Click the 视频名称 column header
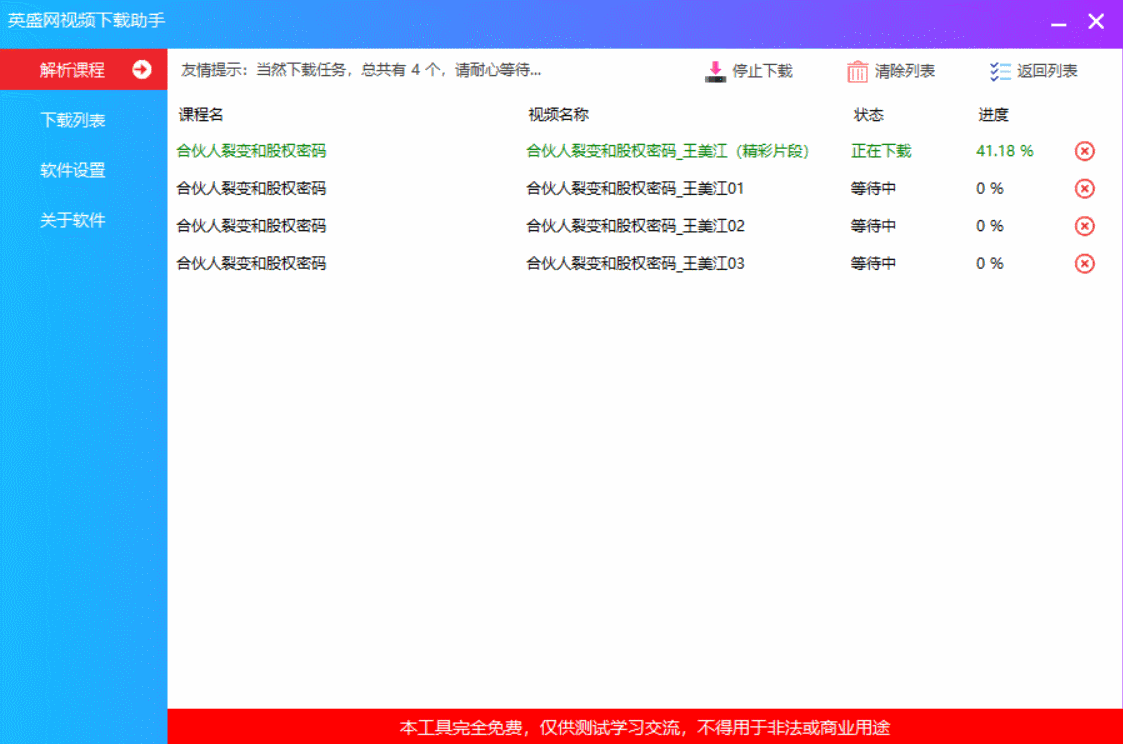 click(x=558, y=115)
